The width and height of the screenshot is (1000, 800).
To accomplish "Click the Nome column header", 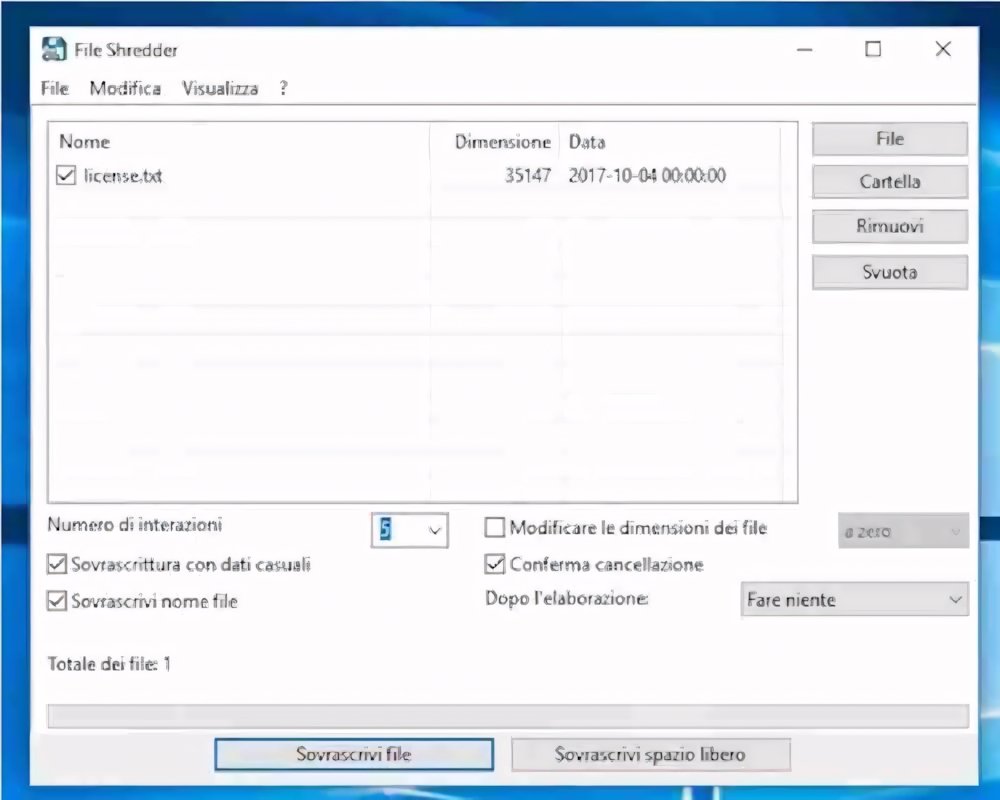I will tap(239, 142).
